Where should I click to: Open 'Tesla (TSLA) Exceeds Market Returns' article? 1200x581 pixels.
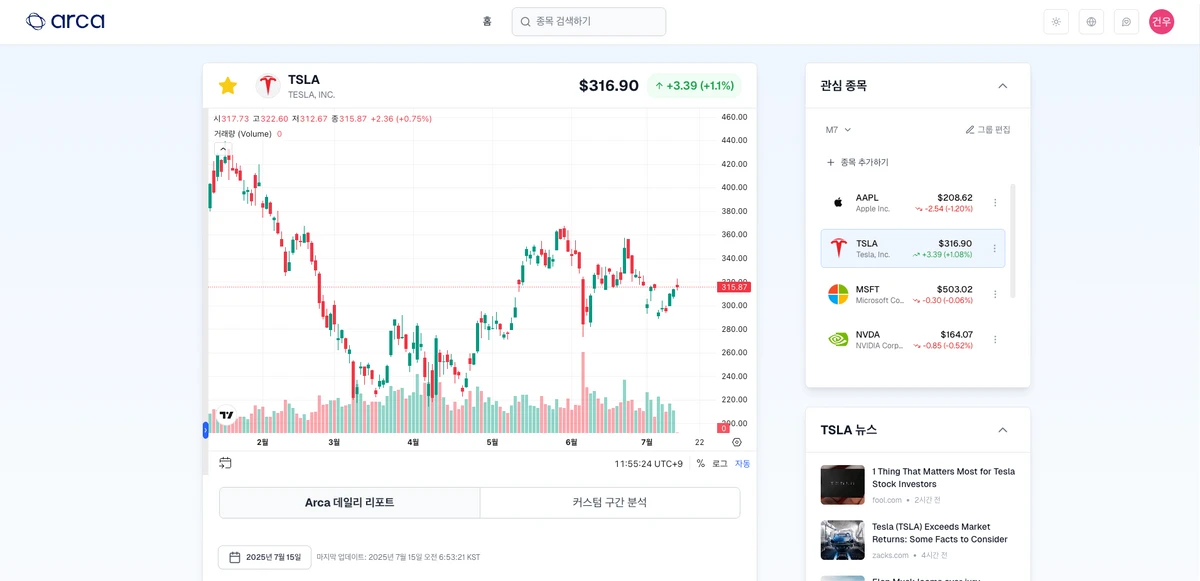click(x=940, y=533)
